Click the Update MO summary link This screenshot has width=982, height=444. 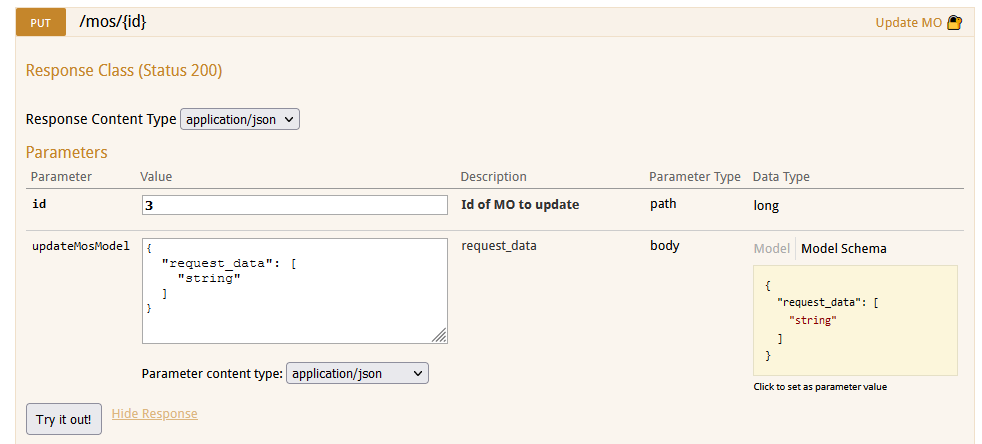click(908, 23)
